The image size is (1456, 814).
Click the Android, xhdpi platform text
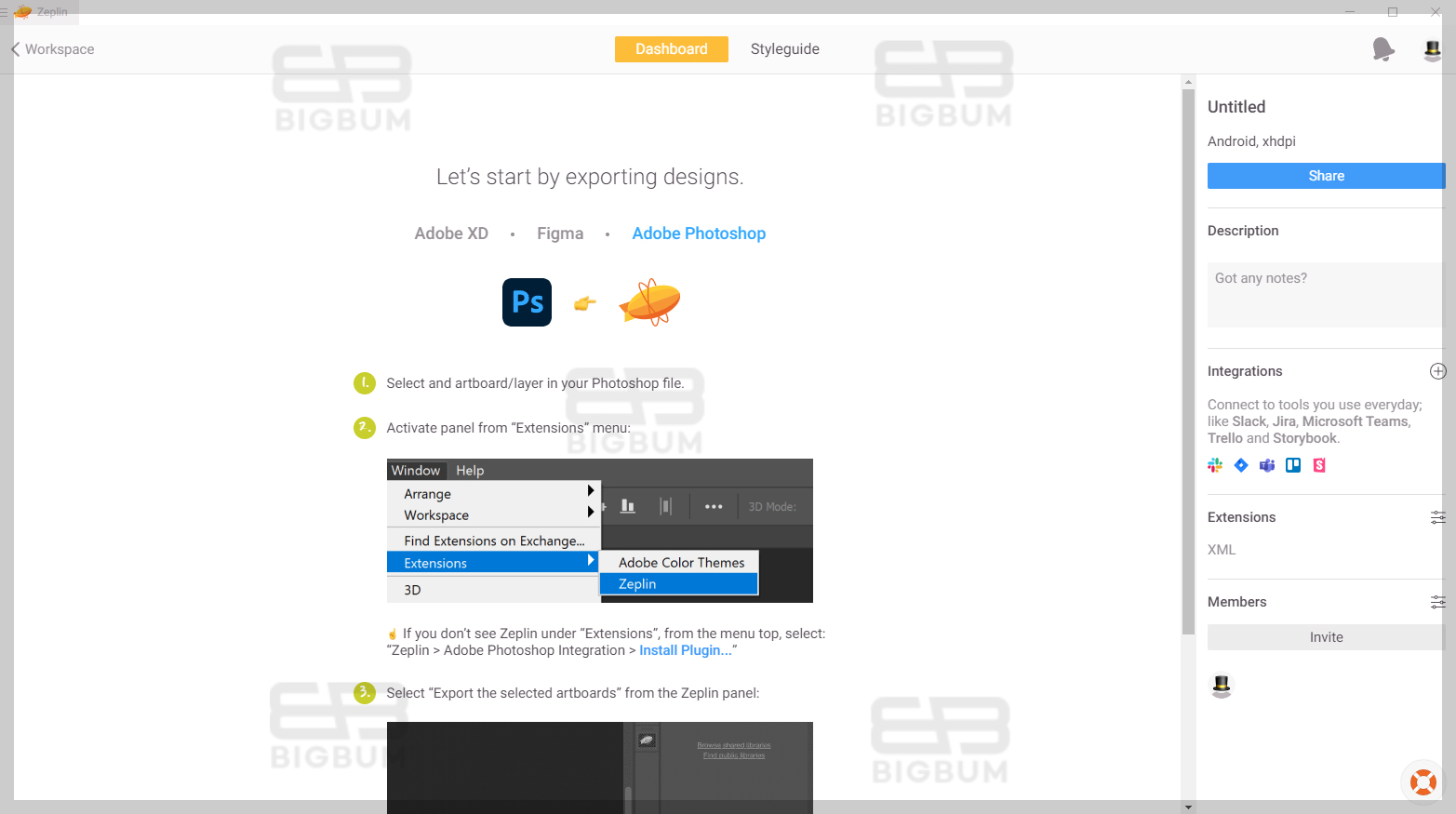(1251, 141)
